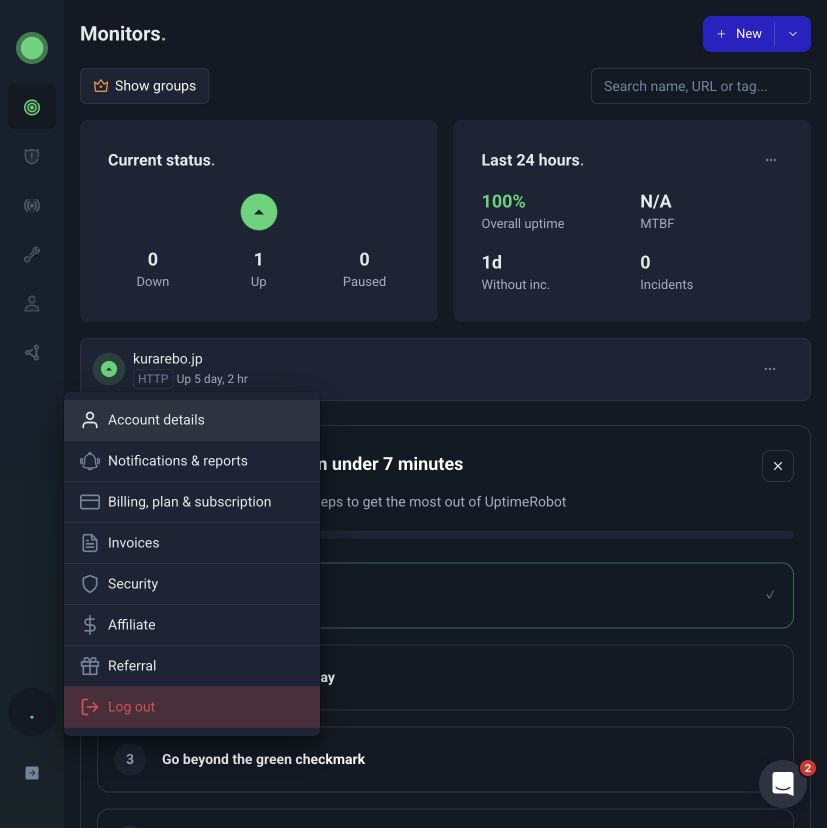This screenshot has width=827, height=828.
Task: Open the chat widget with 2 unread
Action: point(783,784)
